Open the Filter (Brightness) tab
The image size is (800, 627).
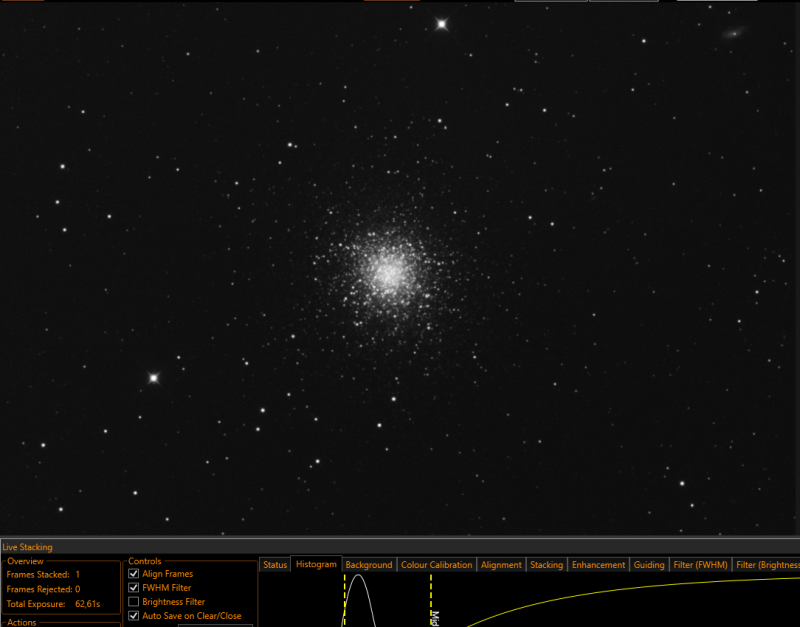(x=766, y=565)
